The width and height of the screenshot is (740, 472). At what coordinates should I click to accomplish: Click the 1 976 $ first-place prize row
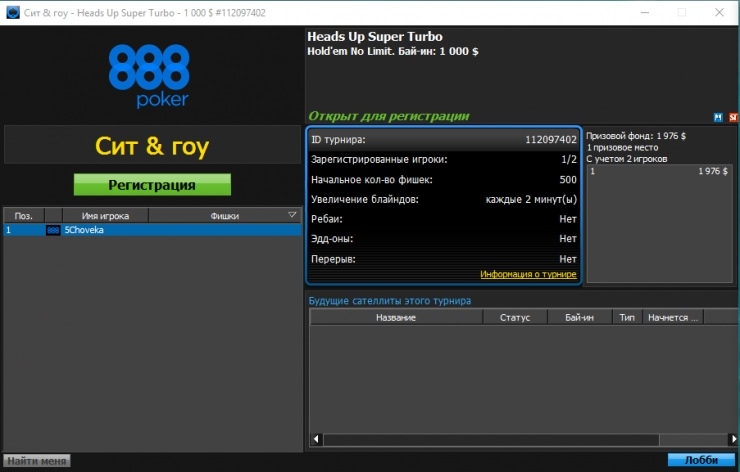[659, 171]
